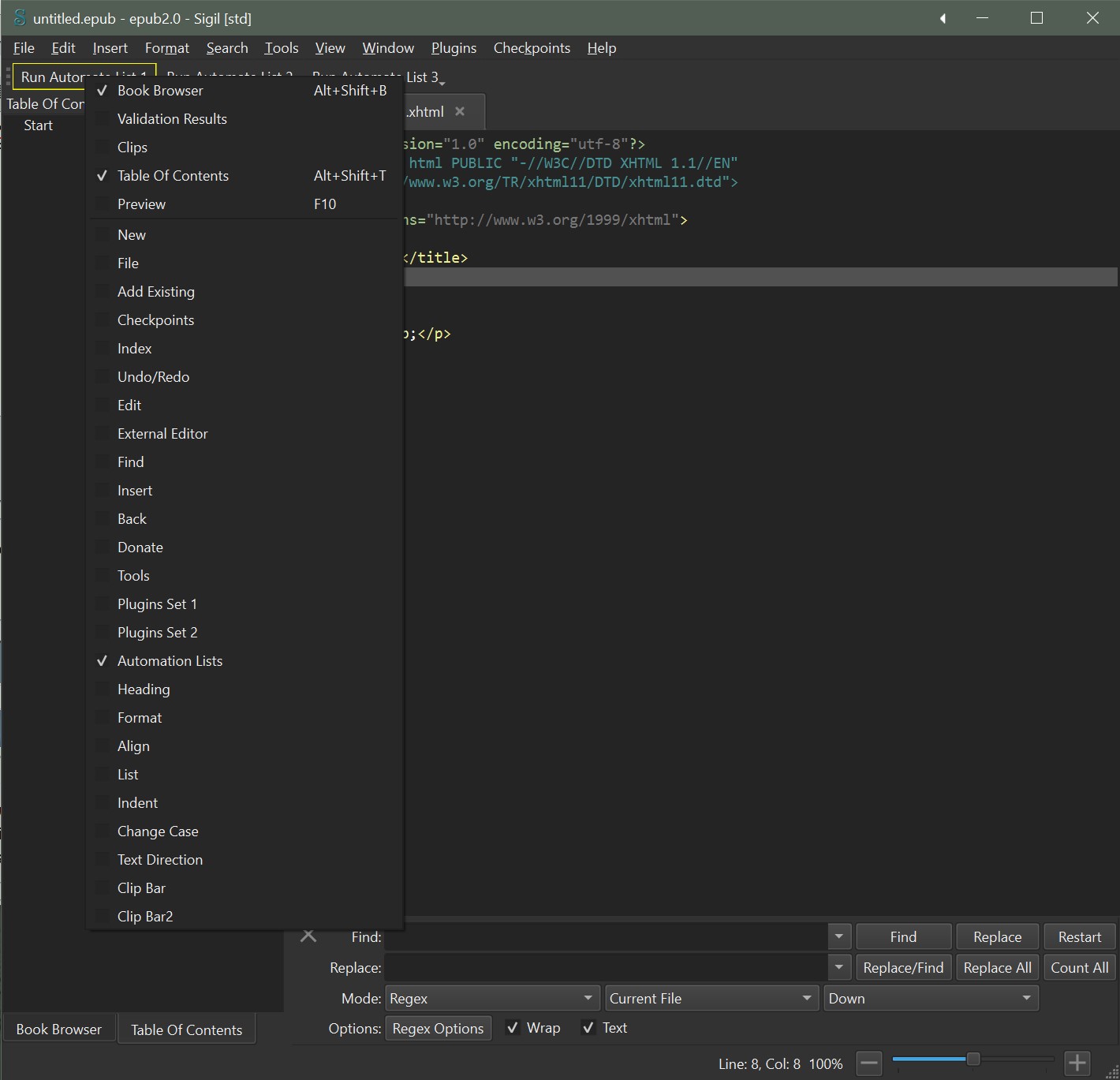The height and width of the screenshot is (1080, 1120).
Task: Enable the Change Case toolbar
Action: pyautogui.click(x=245, y=831)
